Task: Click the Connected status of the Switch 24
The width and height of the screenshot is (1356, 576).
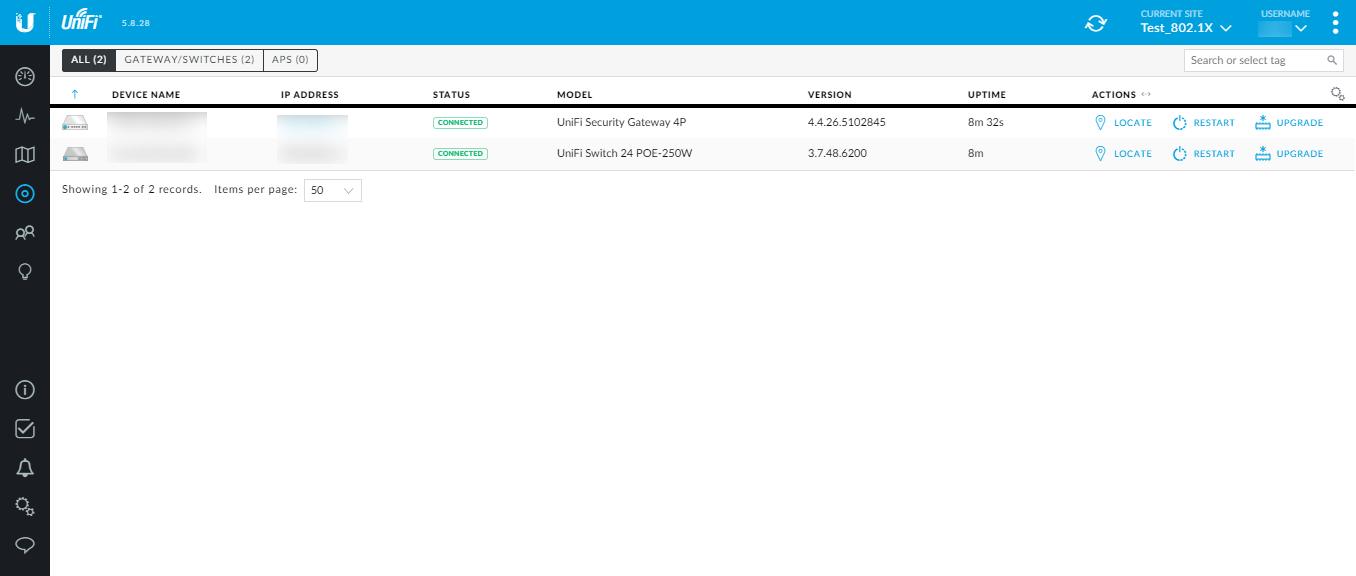Action: (460, 154)
